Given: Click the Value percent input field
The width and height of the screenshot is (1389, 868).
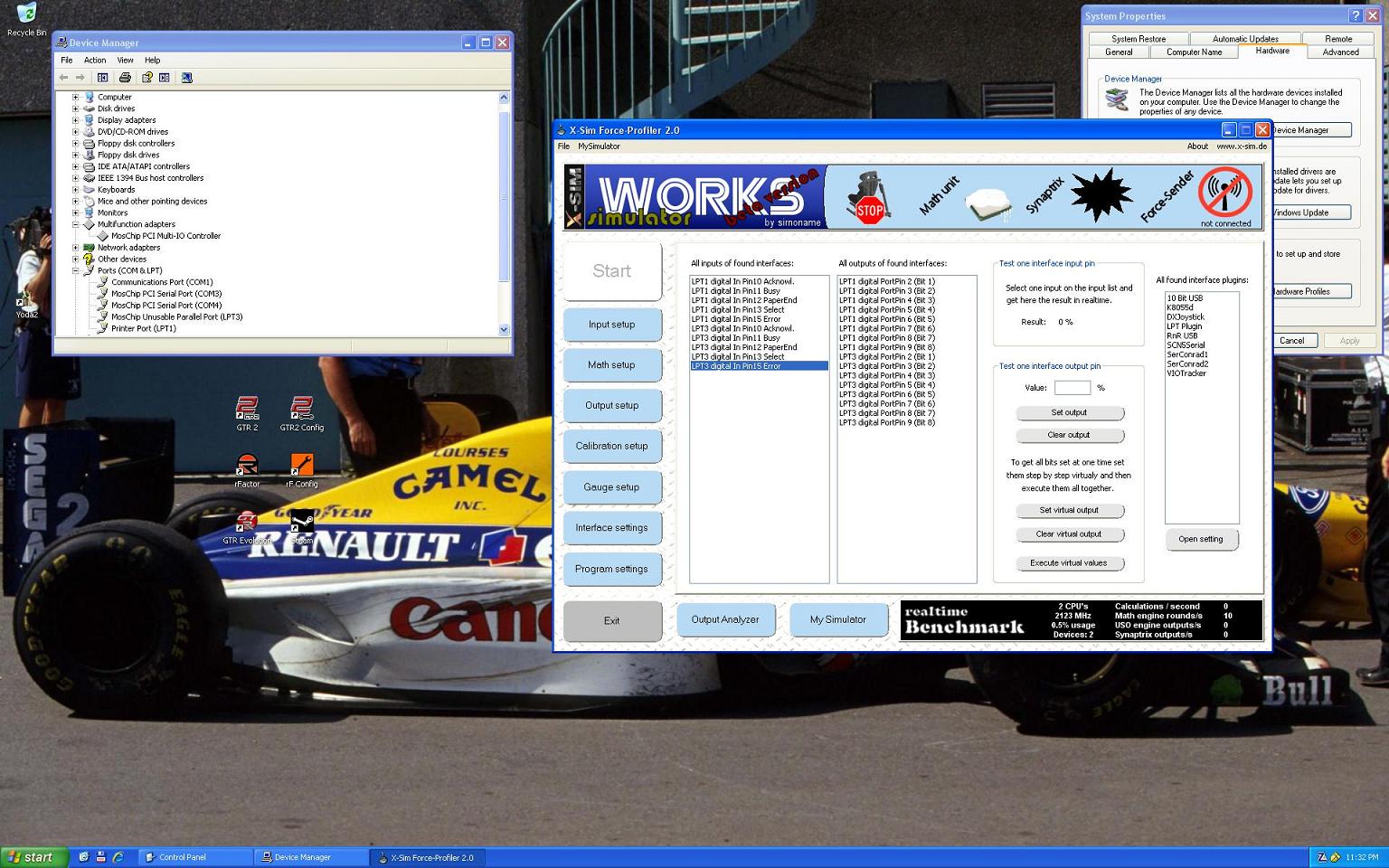Looking at the screenshot, I should coord(1072,388).
